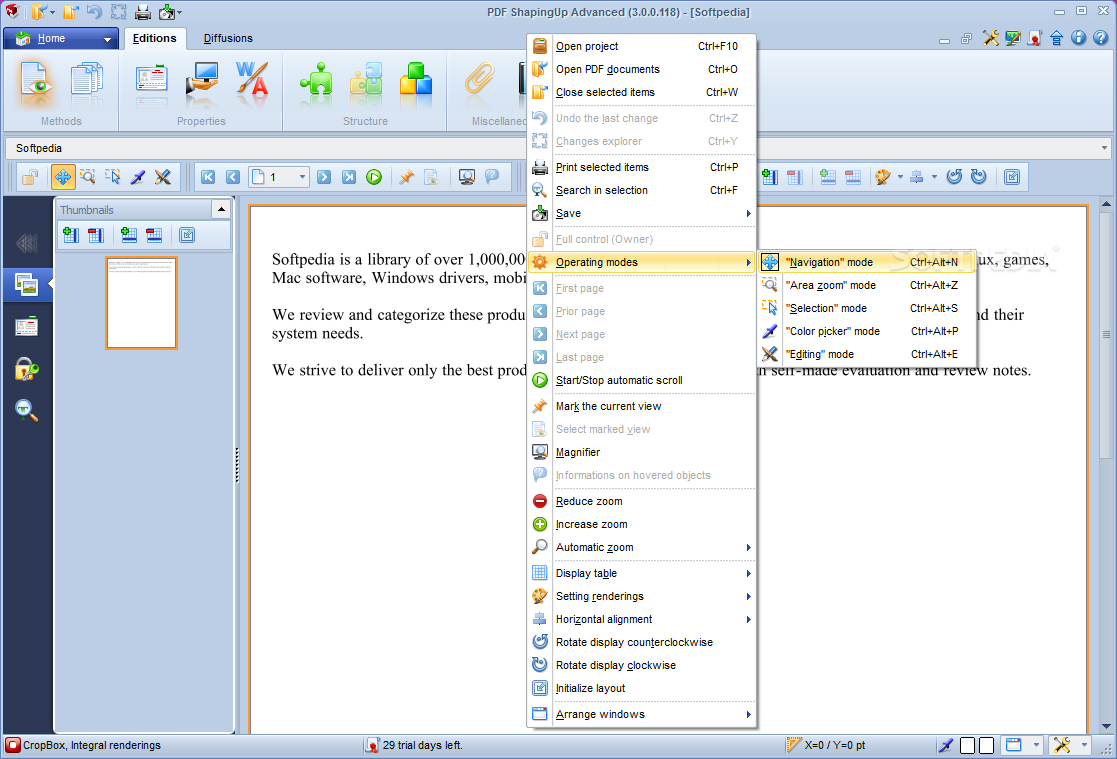The image size is (1117, 759).
Task: Go to next page toolbar button
Action: pos(324,177)
